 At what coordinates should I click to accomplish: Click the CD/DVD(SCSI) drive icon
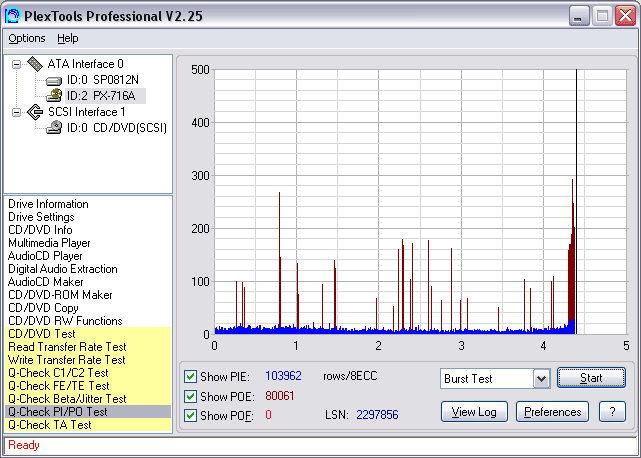(x=54, y=128)
